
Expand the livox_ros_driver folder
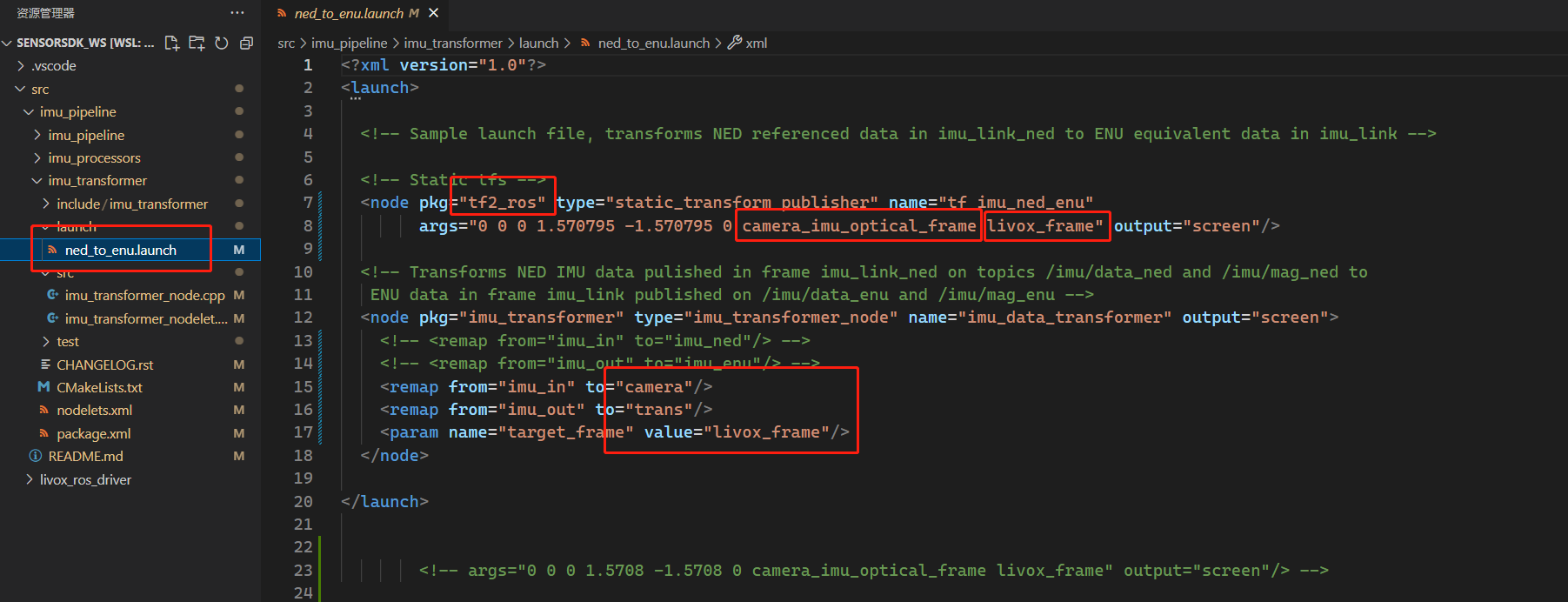coord(29,479)
